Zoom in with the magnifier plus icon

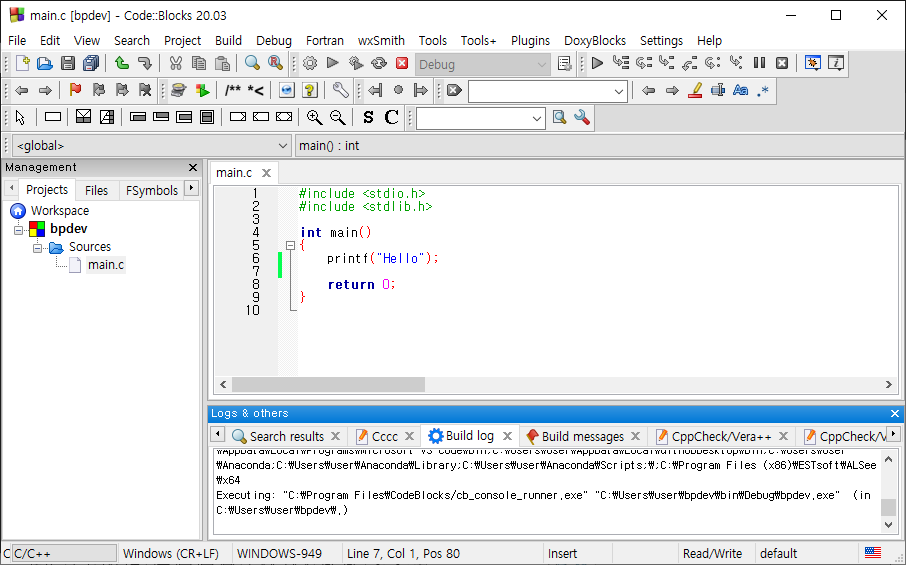tap(314, 117)
